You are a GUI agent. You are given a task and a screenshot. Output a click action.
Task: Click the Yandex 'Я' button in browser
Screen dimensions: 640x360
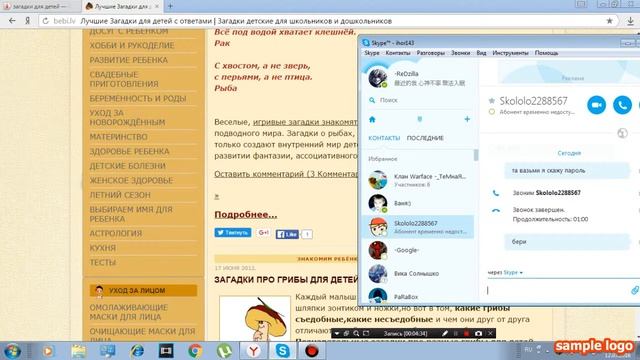27,21
